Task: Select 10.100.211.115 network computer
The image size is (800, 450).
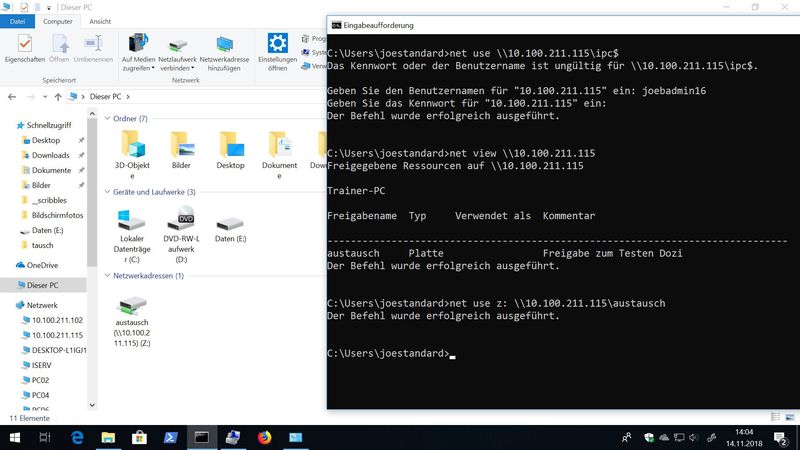Action: point(57,335)
